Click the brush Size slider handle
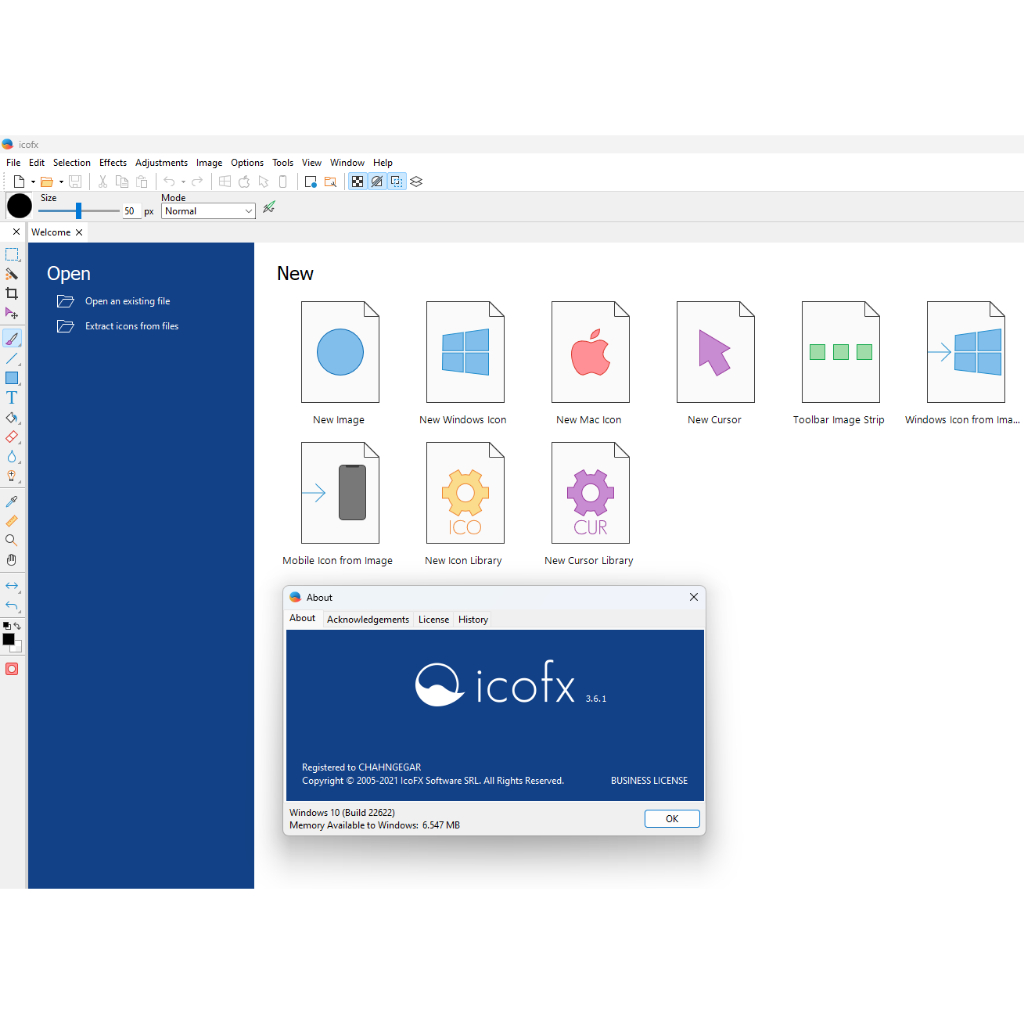Screen dimensions: 1024x1024 click(79, 211)
